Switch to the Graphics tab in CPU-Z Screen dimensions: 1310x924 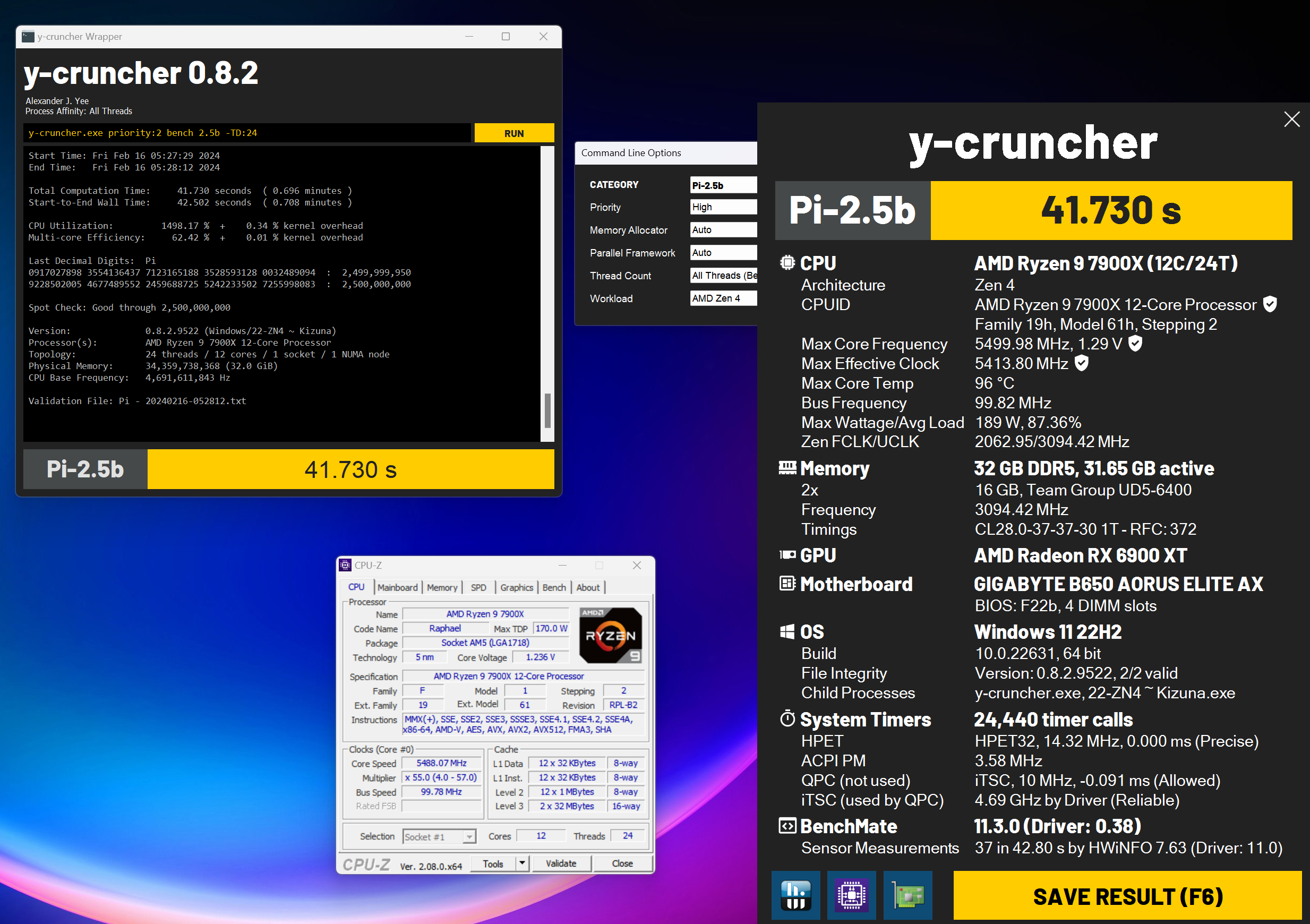click(517, 587)
